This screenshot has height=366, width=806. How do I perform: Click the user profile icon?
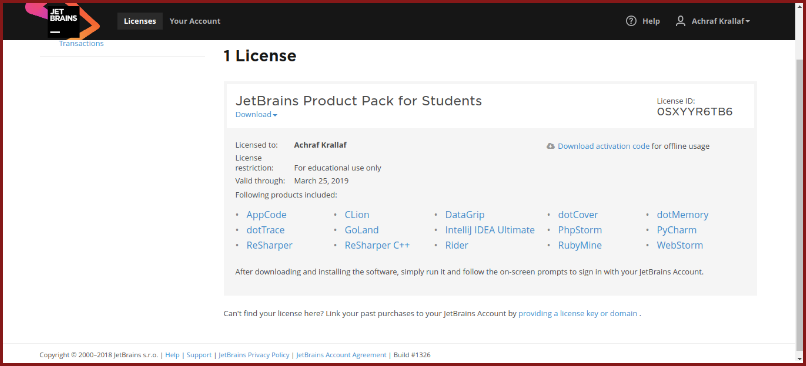(681, 21)
